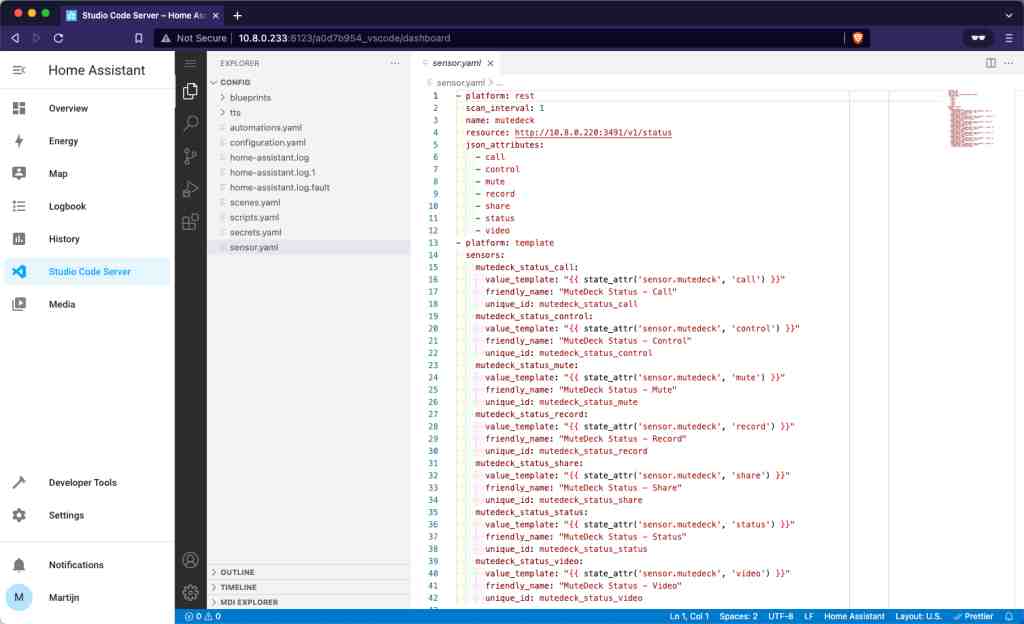The image size is (1024, 624).
Task: Change file encoding UTF-8
Action: pos(780,616)
